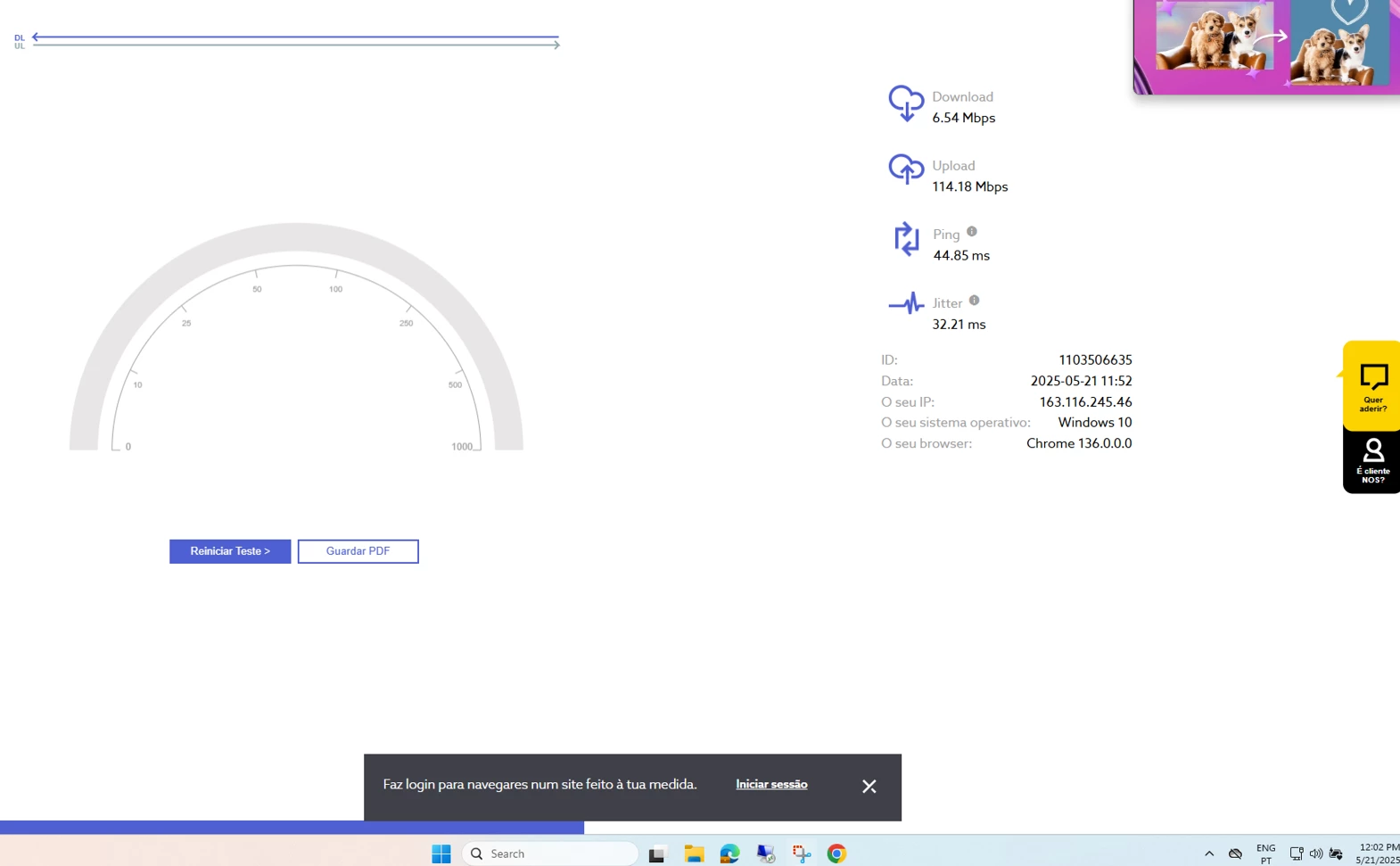Launch File Explorer from the taskbar

coord(694,854)
